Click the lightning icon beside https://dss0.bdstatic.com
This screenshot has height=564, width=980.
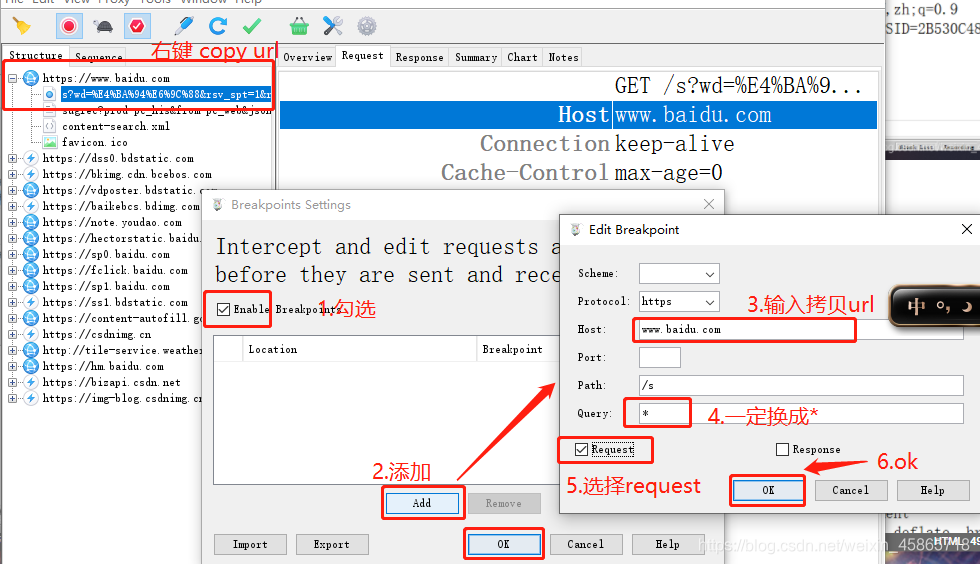[31, 158]
